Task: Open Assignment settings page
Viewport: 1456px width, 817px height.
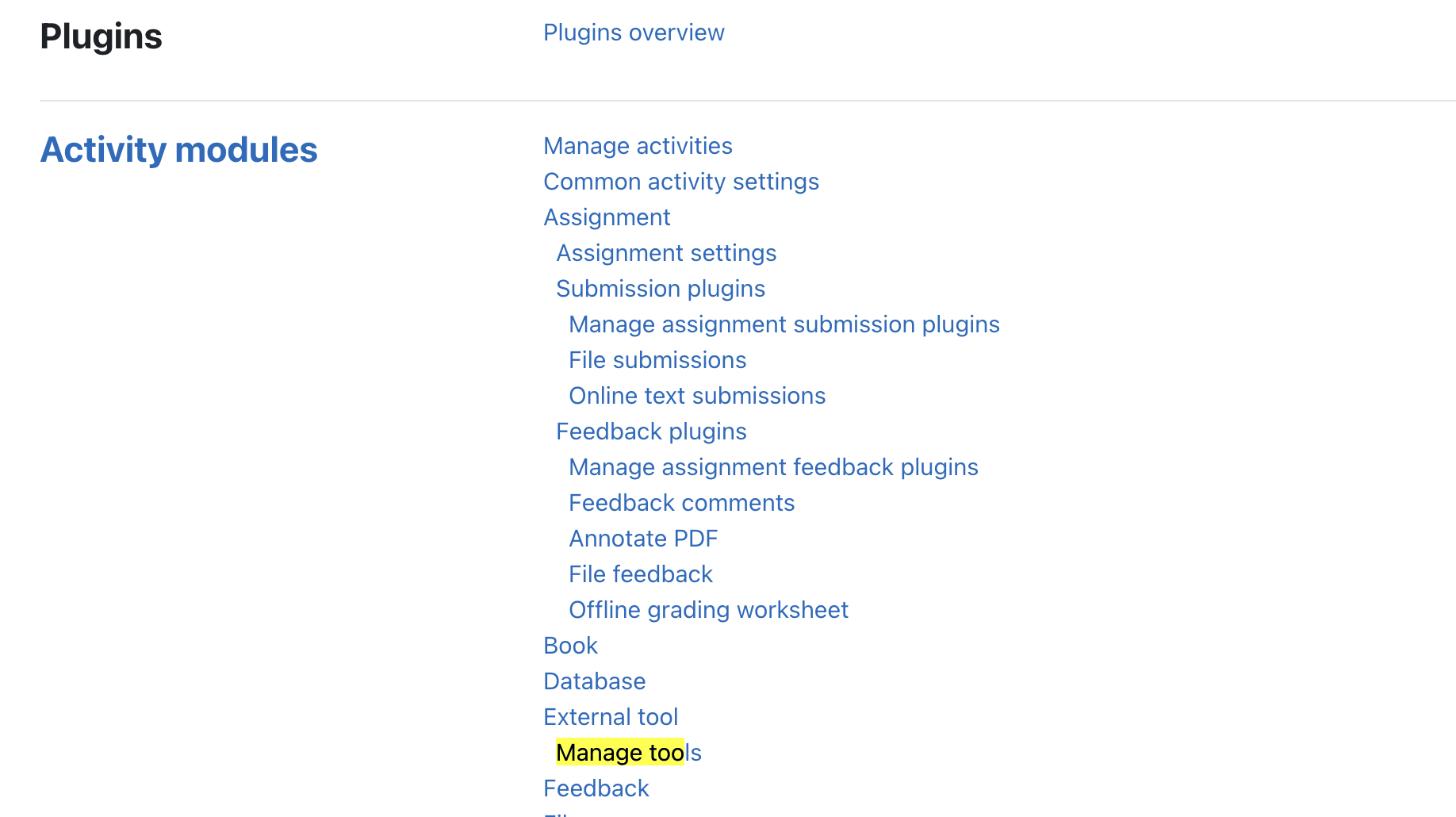Action: click(666, 253)
